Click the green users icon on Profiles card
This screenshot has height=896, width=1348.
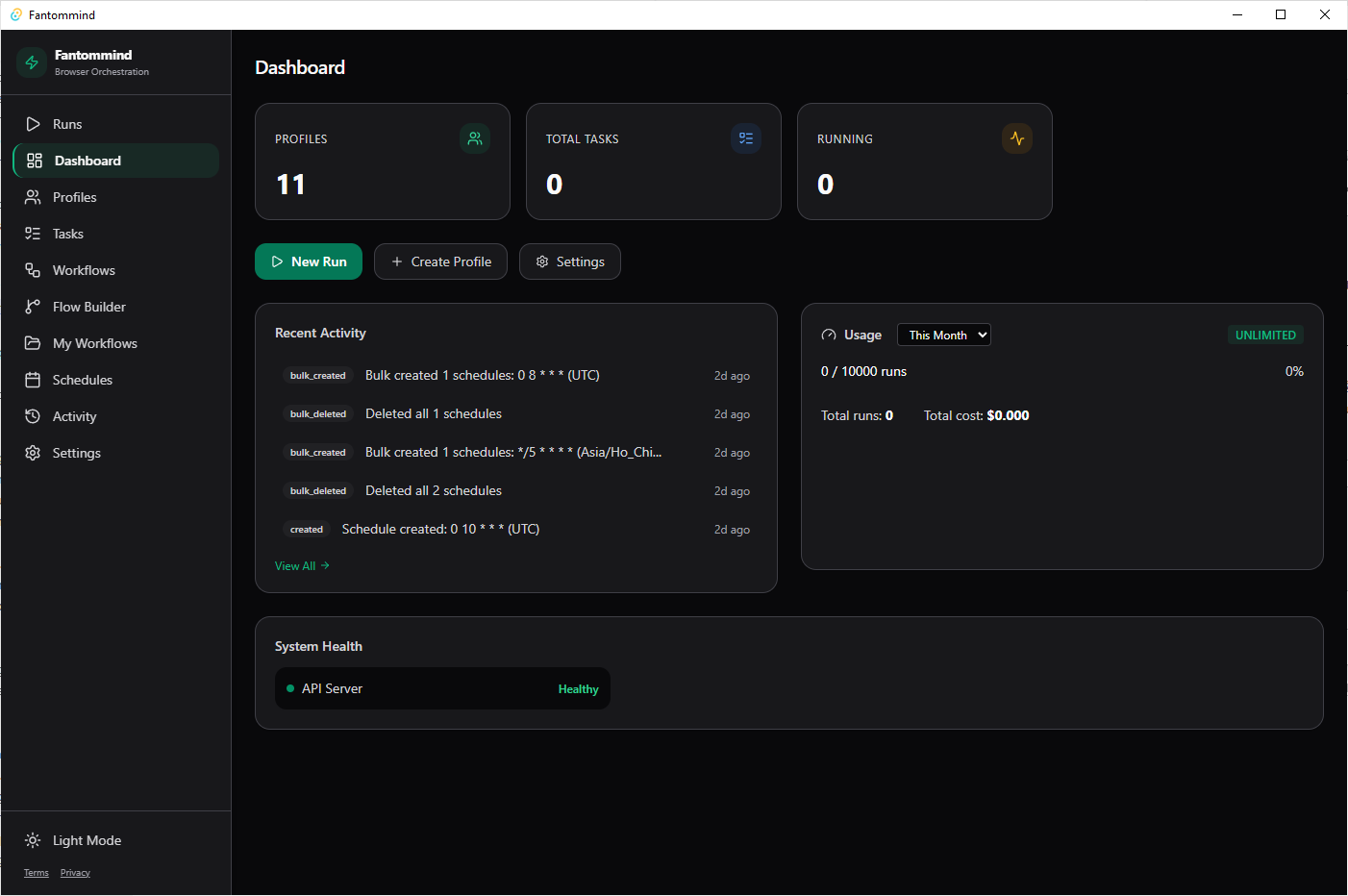pyautogui.click(x=475, y=138)
